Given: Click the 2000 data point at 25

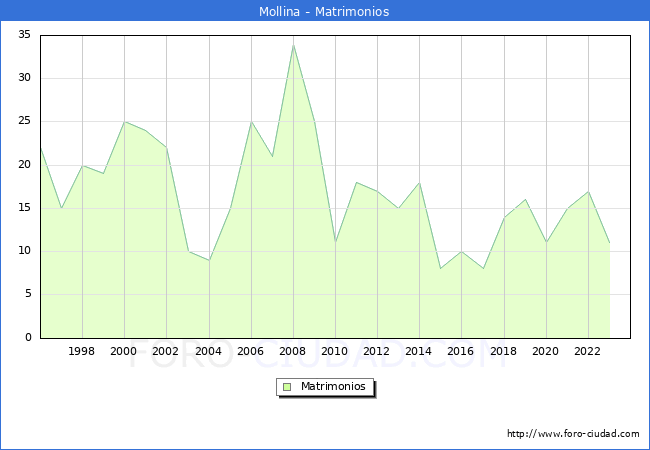Looking at the screenshot, I should (x=124, y=122).
